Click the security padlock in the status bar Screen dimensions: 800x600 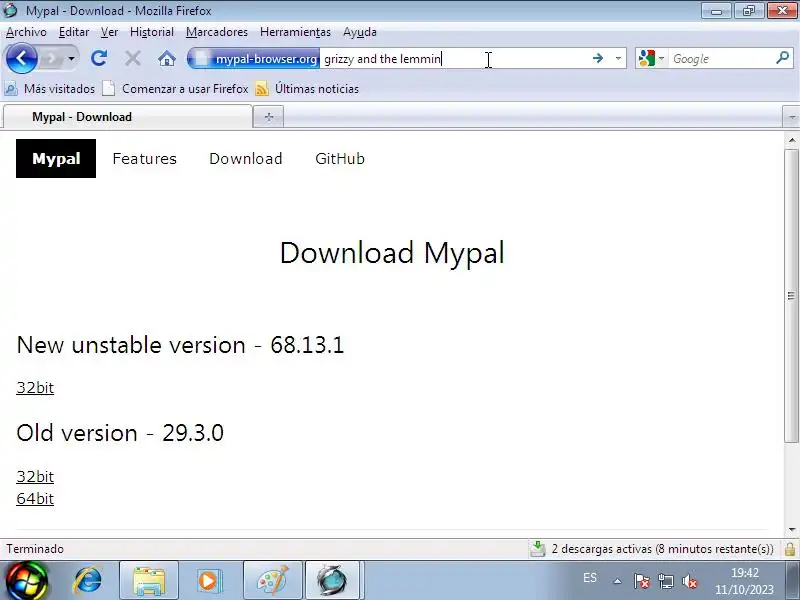click(790, 549)
